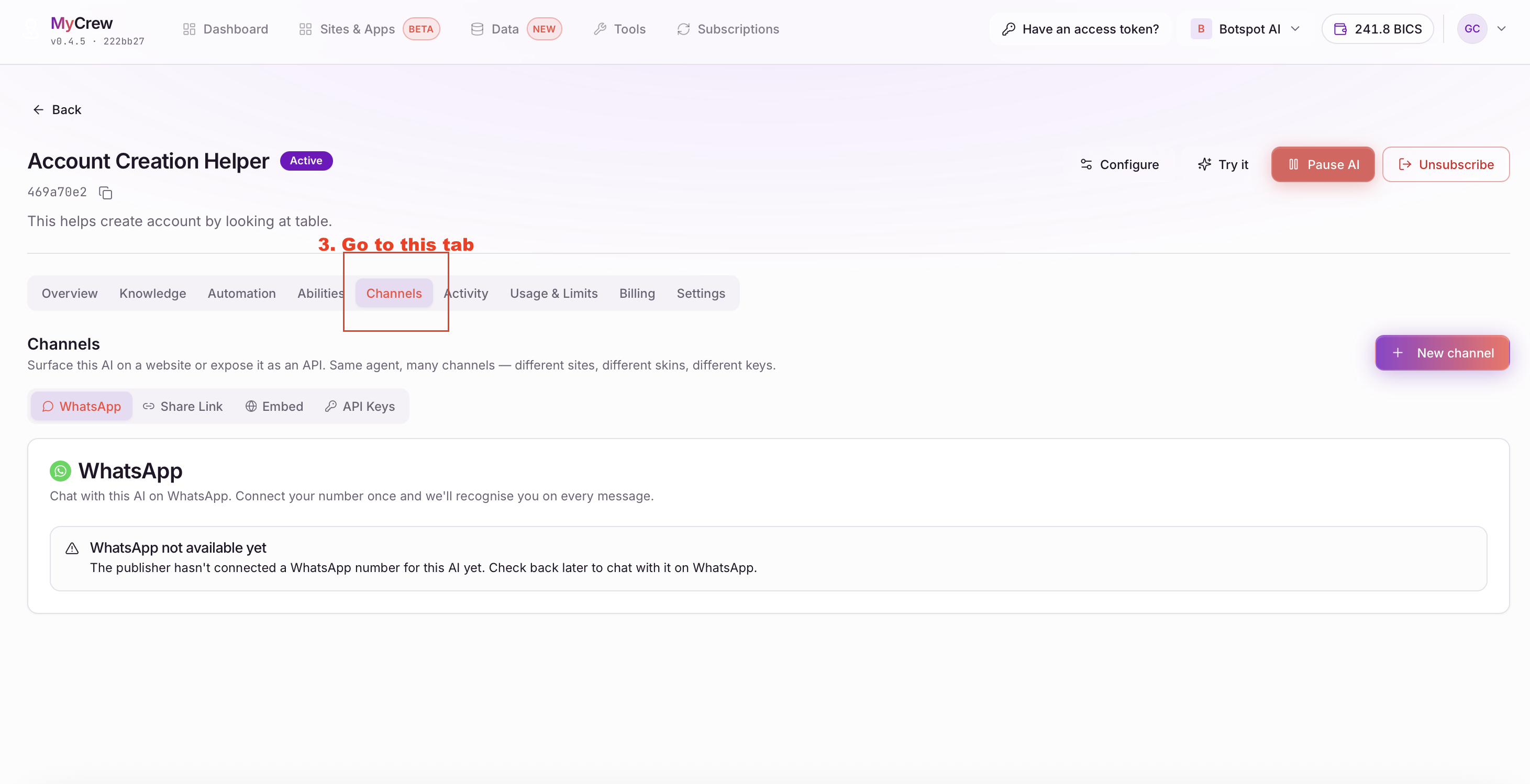Click the GC user avatar
Viewport: 1530px width, 784px height.
click(x=1472, y=29)
